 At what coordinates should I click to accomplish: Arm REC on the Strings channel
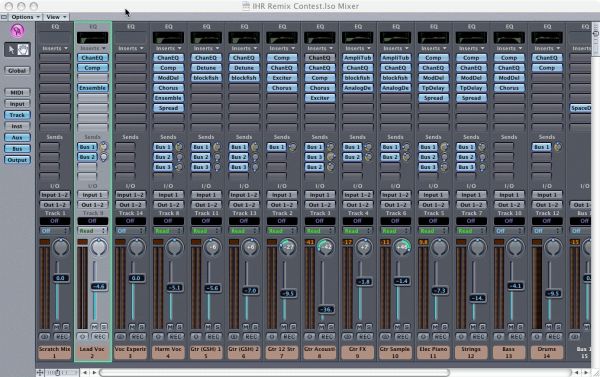[478, 336]
